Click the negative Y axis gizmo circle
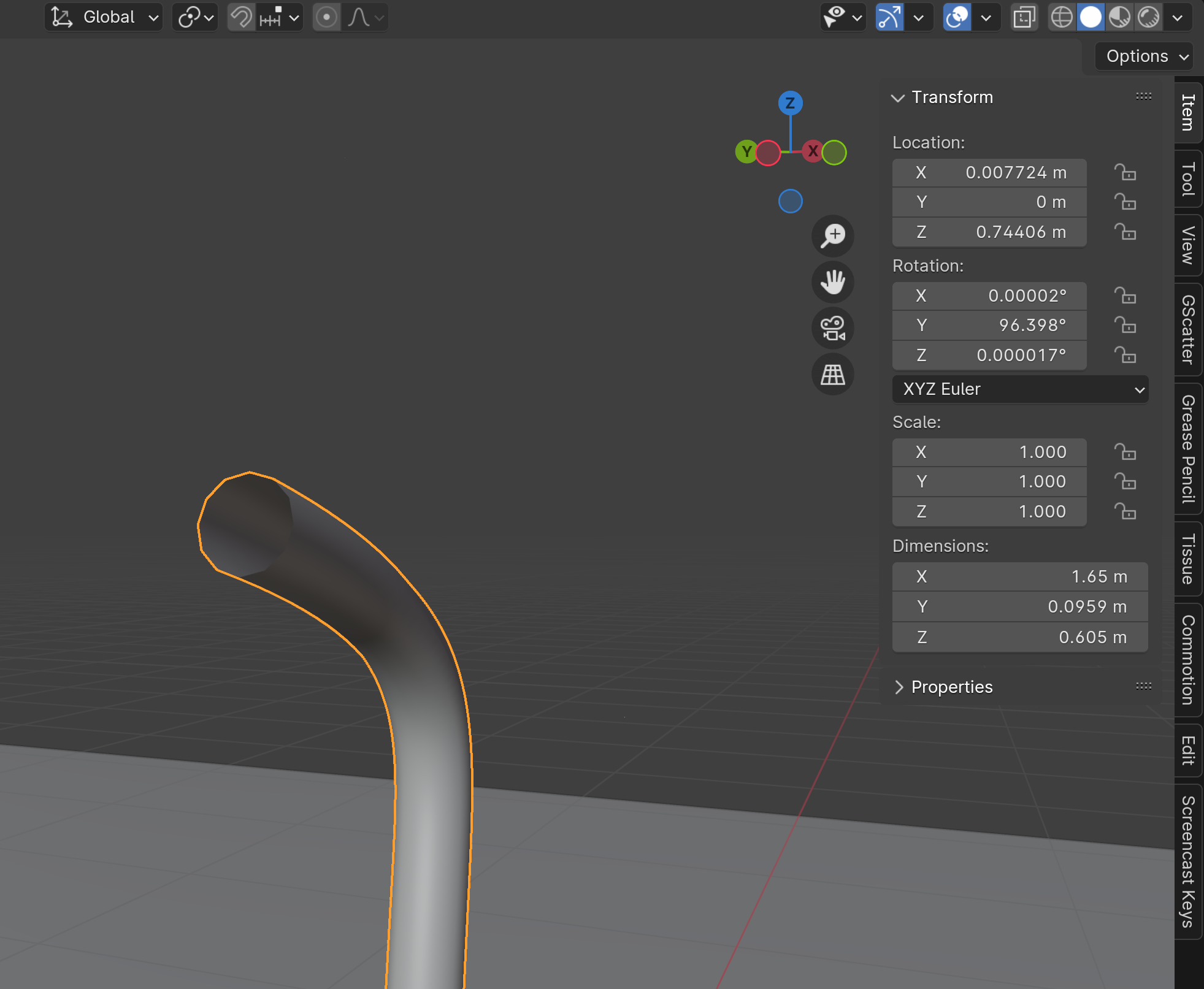This screenshot has height=989, width=1204. (x=834, y=152)
